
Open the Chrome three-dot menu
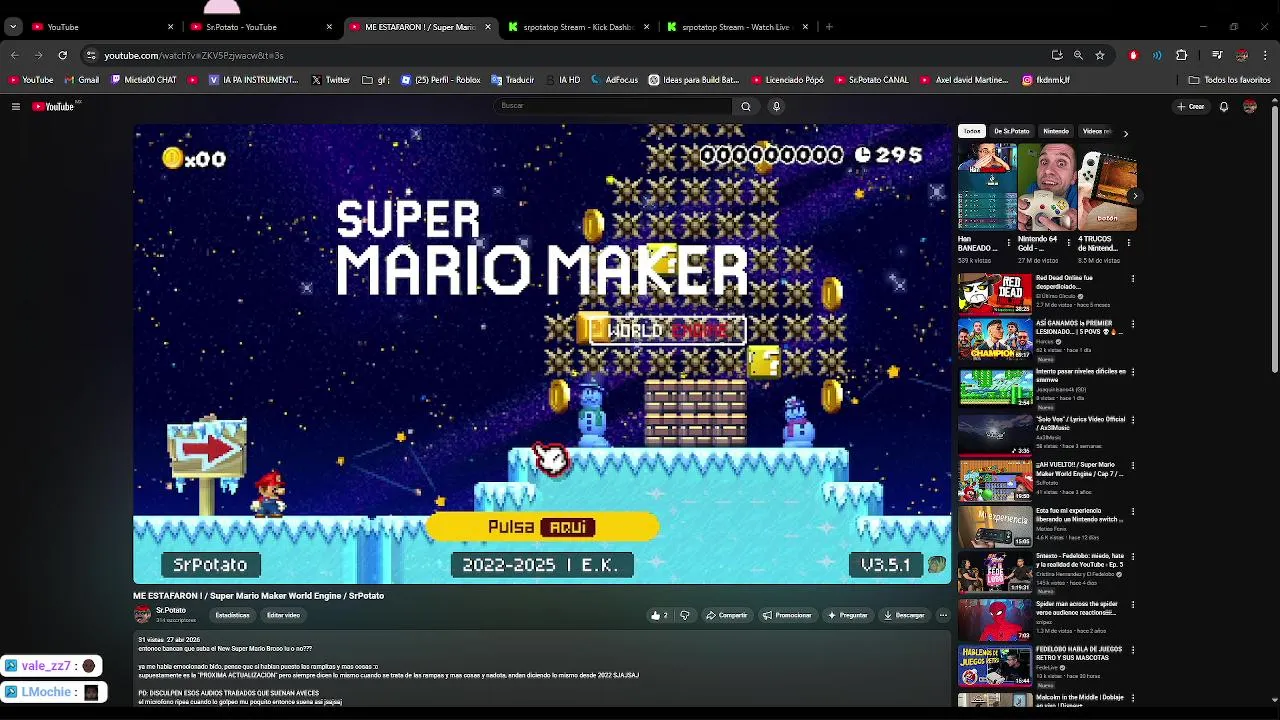tap(1265, 55)
